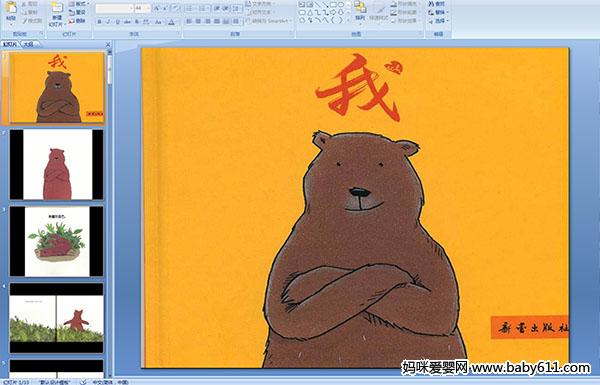
Task: Click the Increase Font Size icon
Action: point(157,8)
